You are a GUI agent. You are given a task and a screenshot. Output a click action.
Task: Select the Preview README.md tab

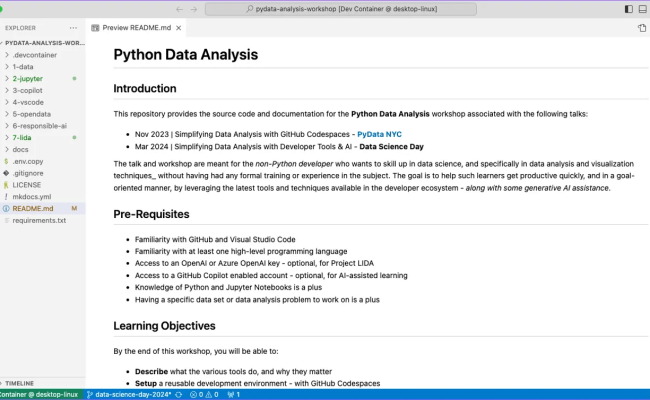point(137,28)
